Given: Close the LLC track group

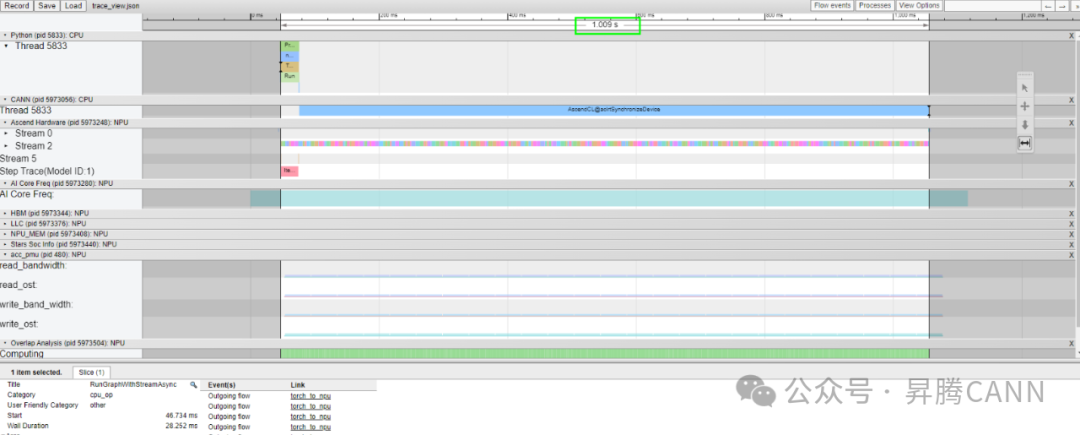Looking at the screenshot, I should [1072, 224].
